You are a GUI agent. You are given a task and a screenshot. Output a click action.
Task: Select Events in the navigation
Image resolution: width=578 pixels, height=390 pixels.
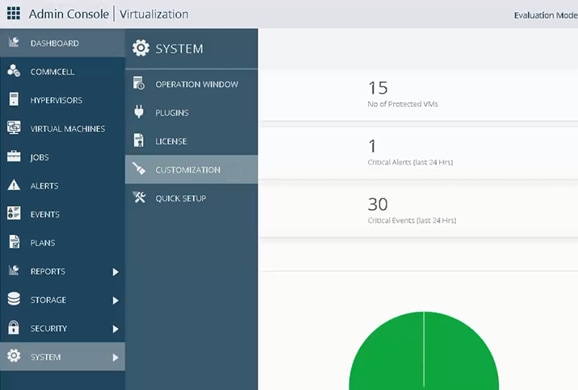62,214
